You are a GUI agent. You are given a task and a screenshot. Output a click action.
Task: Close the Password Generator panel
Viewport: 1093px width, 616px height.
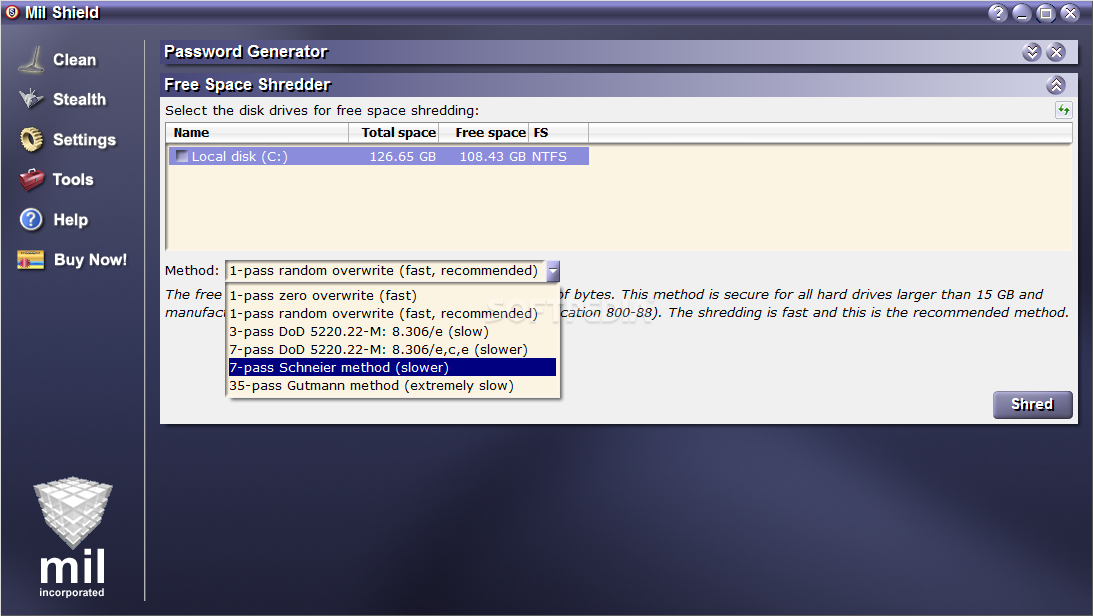click(x=1056, y=52)
